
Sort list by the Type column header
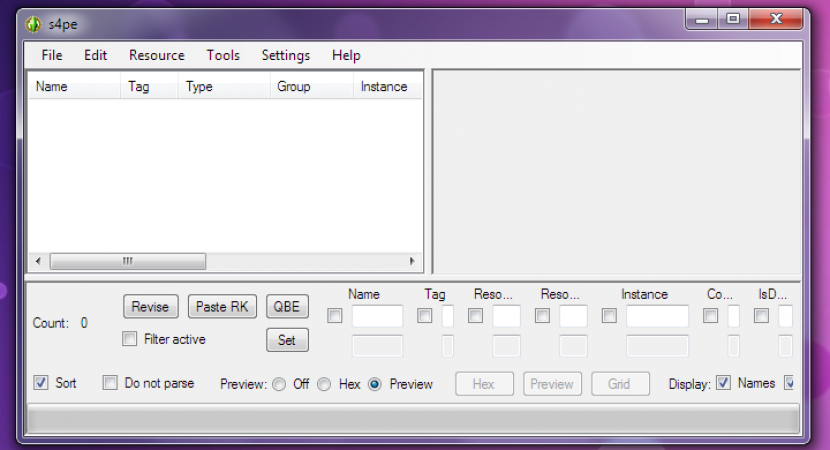click(x=199, y=87)
